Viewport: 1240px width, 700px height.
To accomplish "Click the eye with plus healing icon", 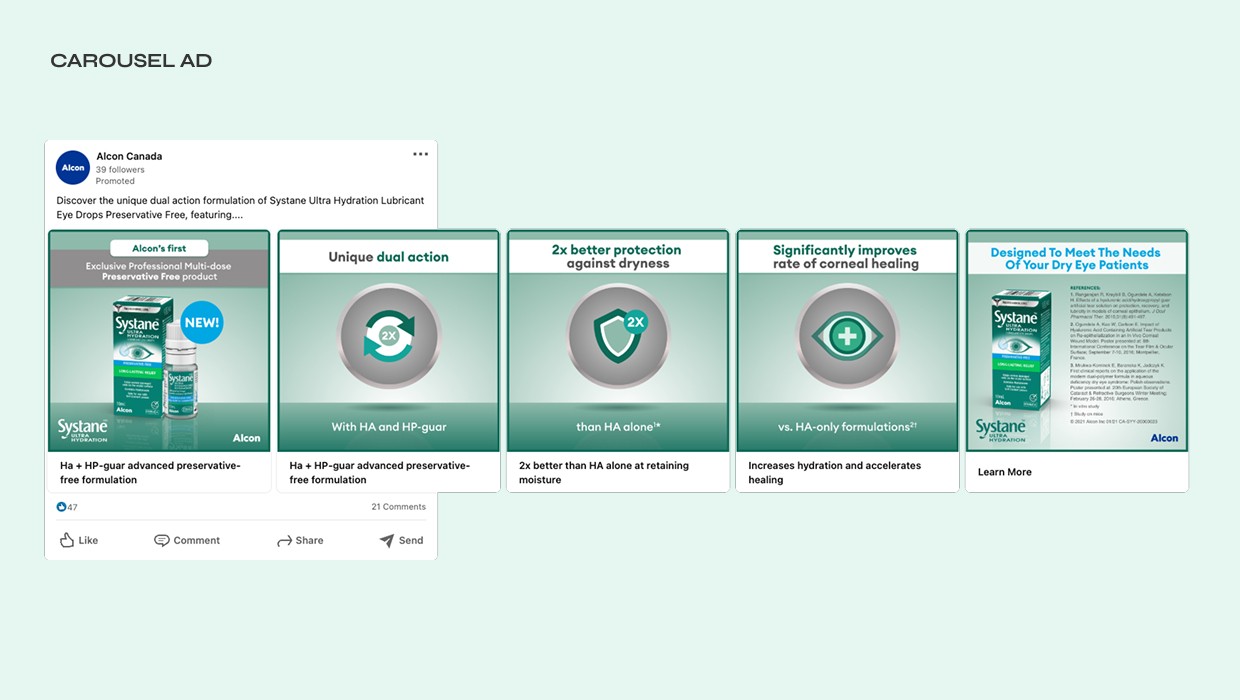I will [848, 335].
